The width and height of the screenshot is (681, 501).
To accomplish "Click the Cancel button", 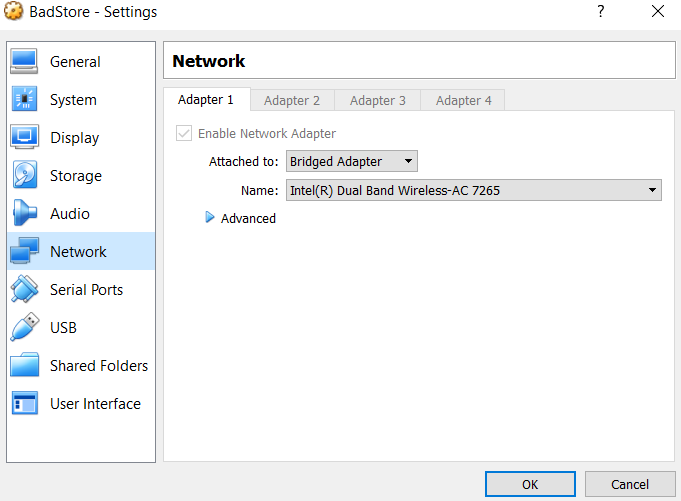I will click(x=630, y=484).
